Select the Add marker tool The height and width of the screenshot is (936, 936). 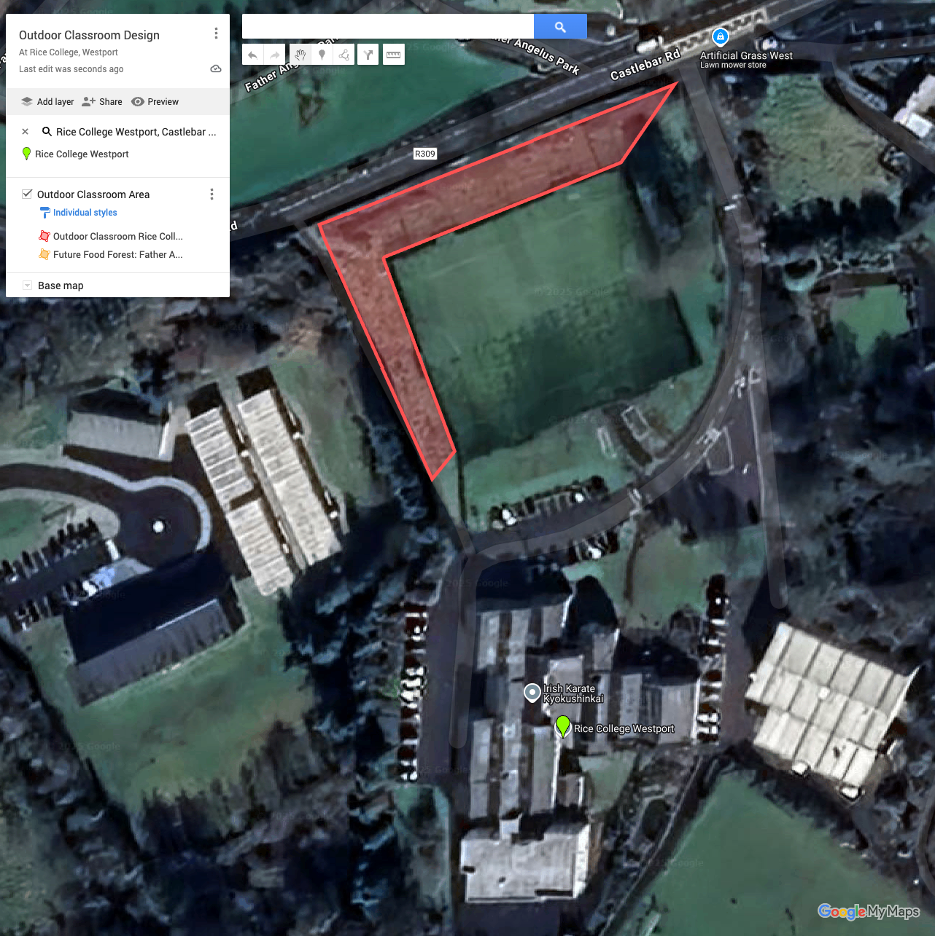point(322,55)
